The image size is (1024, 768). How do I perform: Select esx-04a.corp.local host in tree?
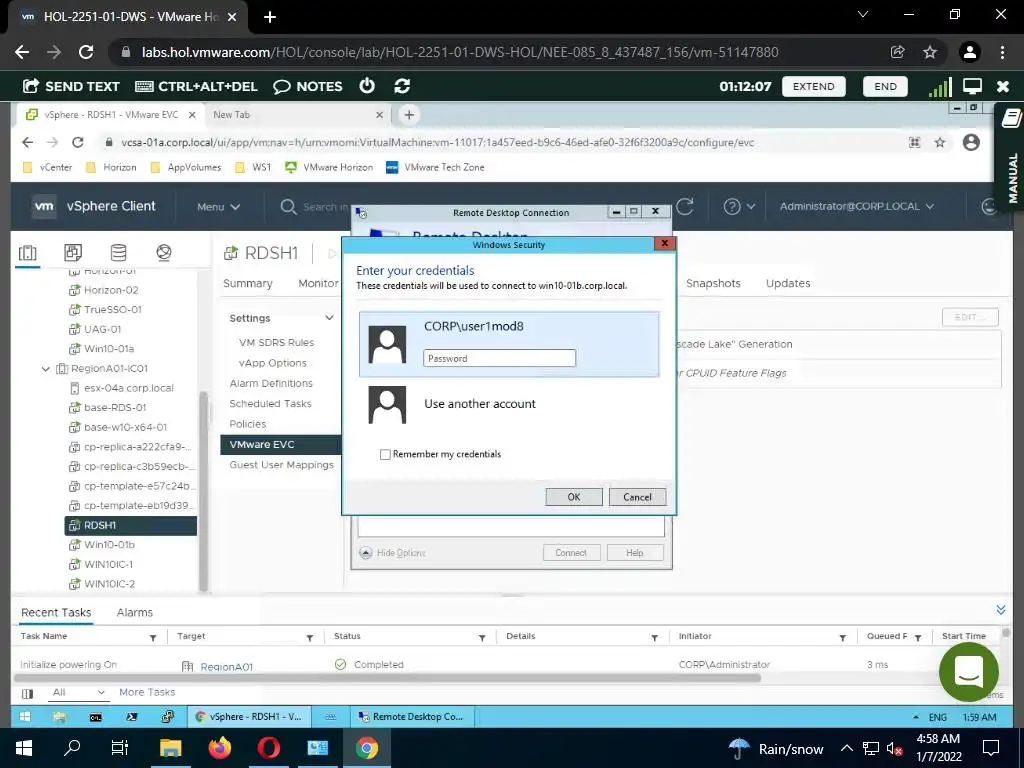(x=129, y=388)
